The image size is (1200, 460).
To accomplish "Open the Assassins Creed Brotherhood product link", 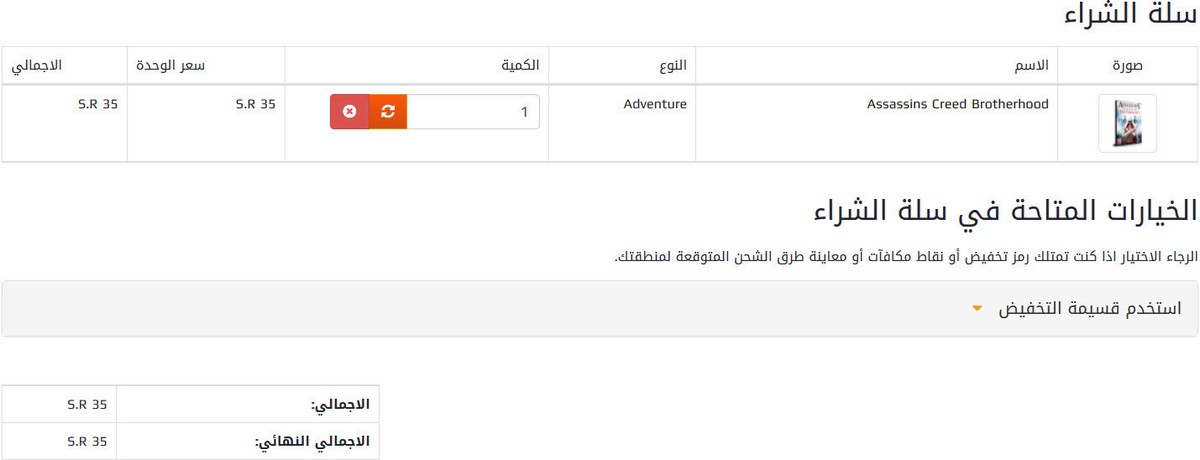I will point(957,103).
